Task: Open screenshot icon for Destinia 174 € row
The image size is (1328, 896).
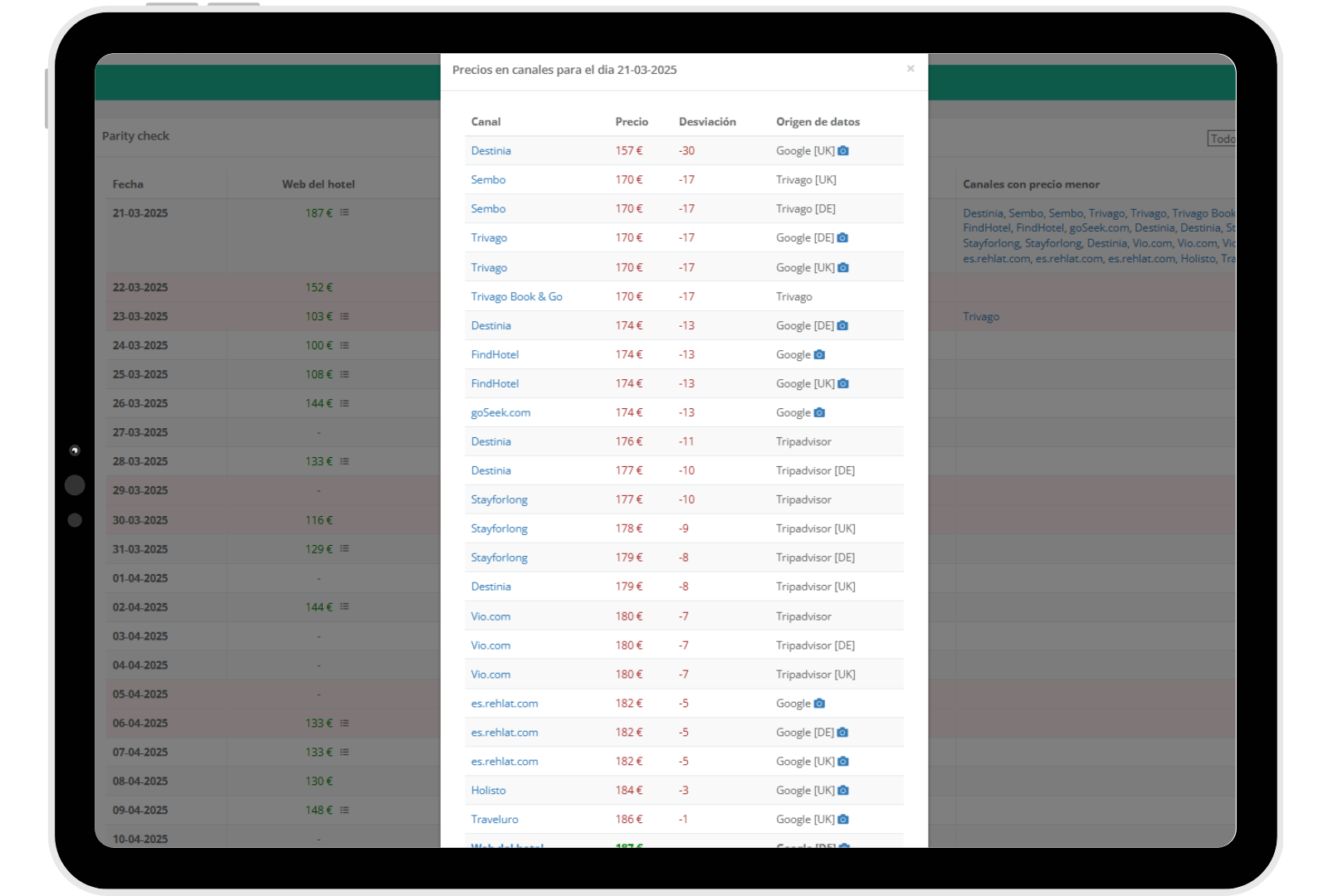Action: pyautogui.click(x=842, y=326)
